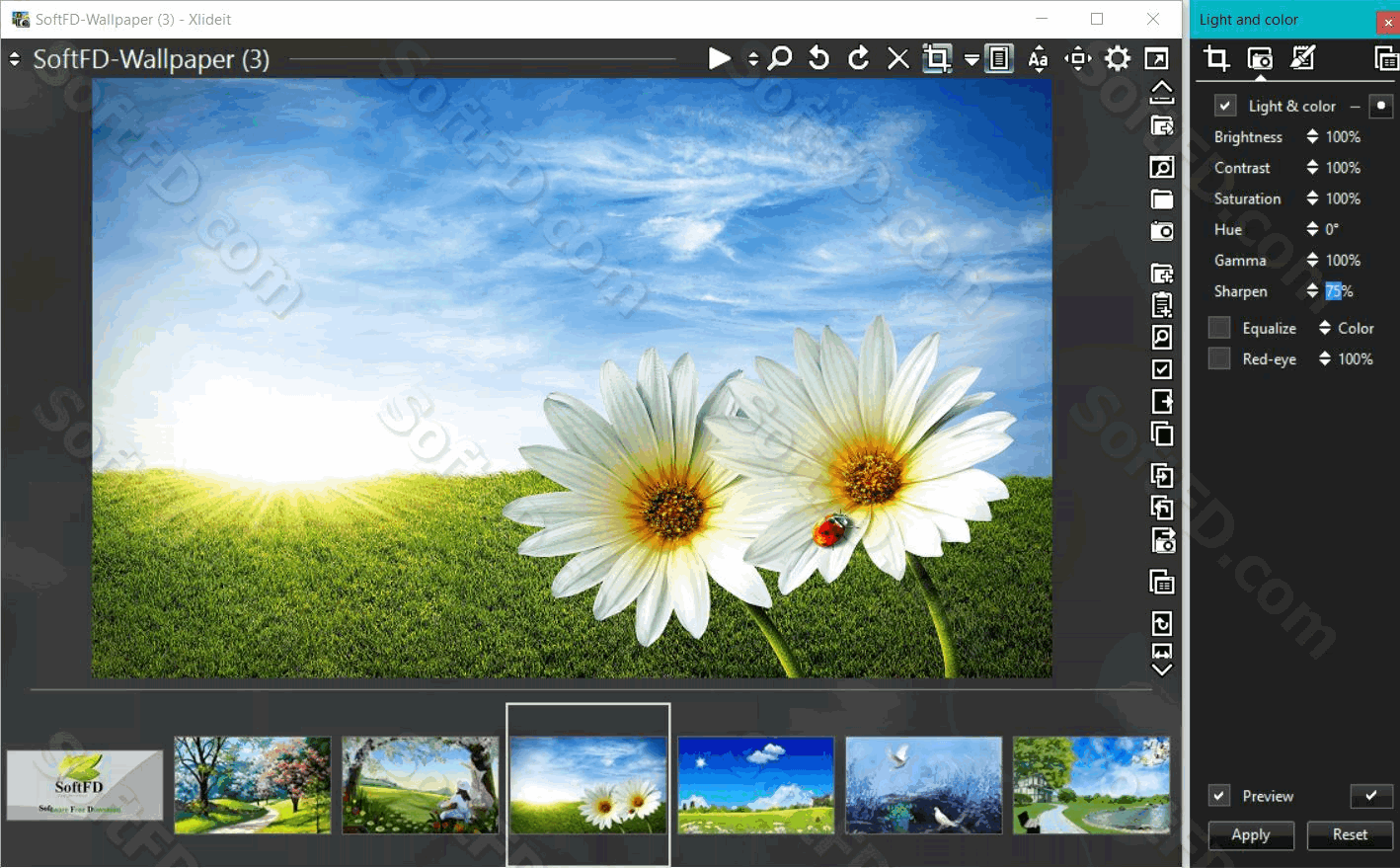Adjust the Gamma stepper arrows
Viewport: 1400px width, 868px height.
pos(1312,260)
